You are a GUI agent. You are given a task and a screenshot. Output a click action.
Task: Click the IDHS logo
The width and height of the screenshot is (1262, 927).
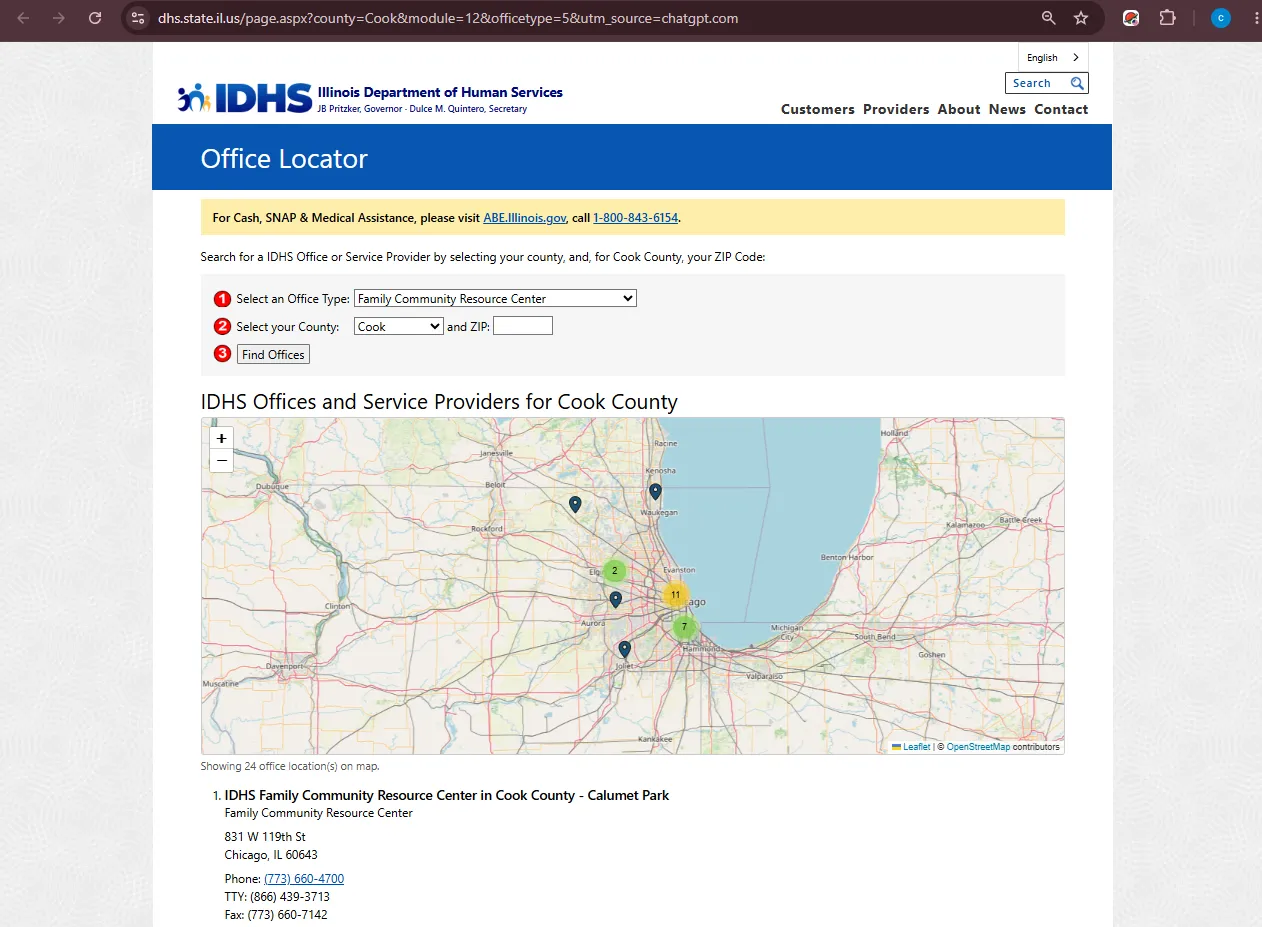pyautogui.click(x=246, y=97)
